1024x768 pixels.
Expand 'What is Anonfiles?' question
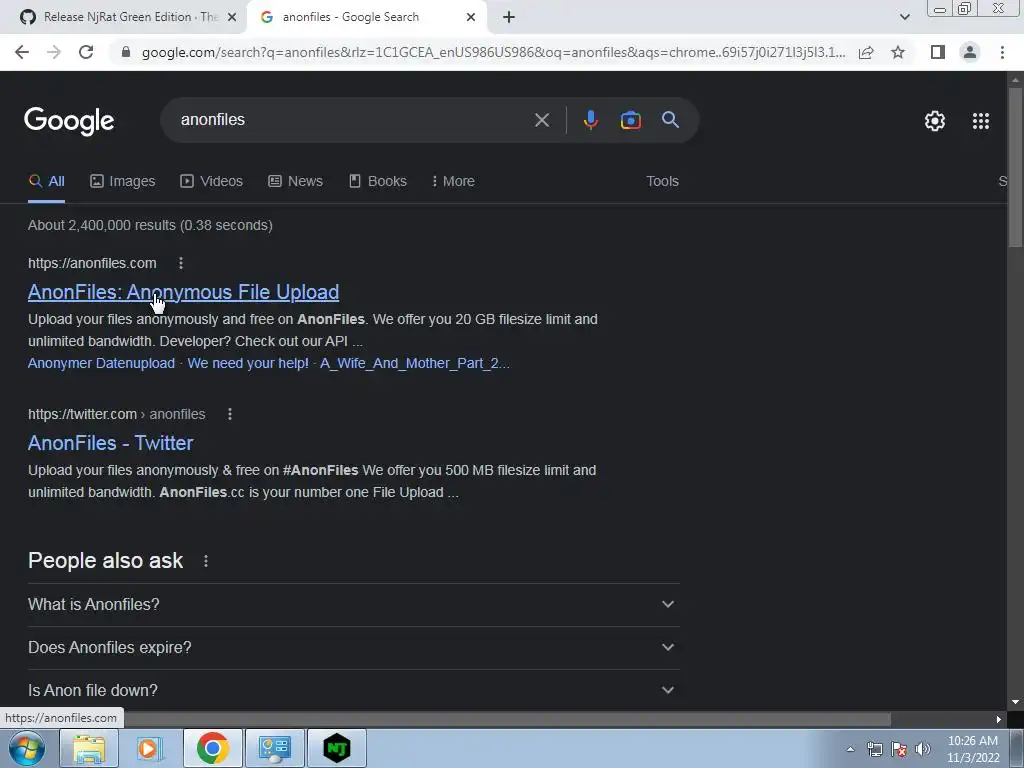(353, 605)
